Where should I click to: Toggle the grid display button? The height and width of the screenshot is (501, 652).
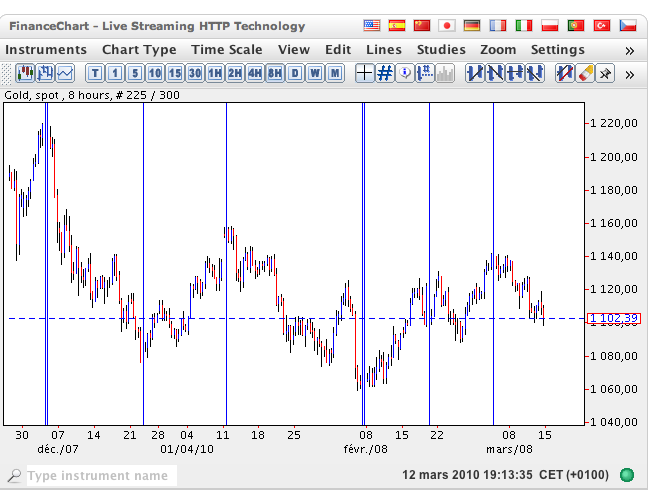tap(385, 72)
